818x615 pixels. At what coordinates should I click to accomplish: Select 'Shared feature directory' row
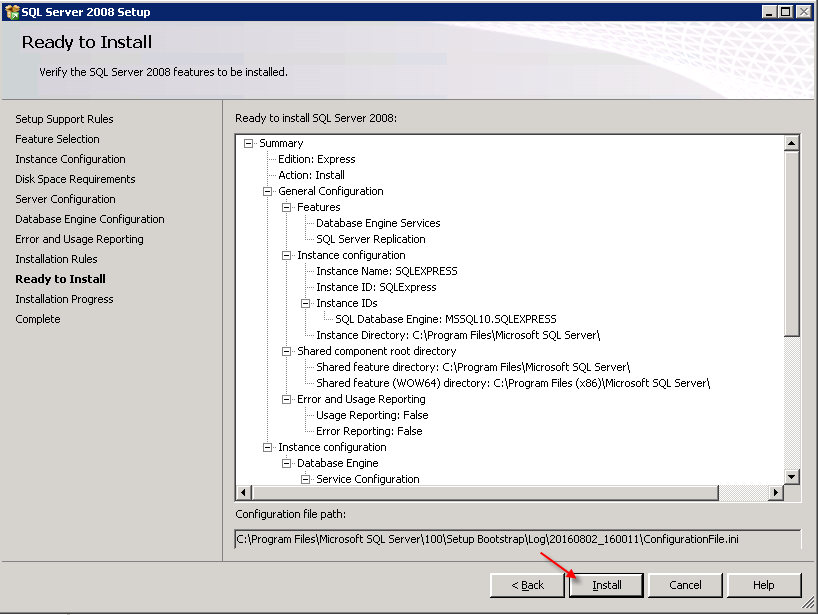pyautogui.click(x=473, y=367)
